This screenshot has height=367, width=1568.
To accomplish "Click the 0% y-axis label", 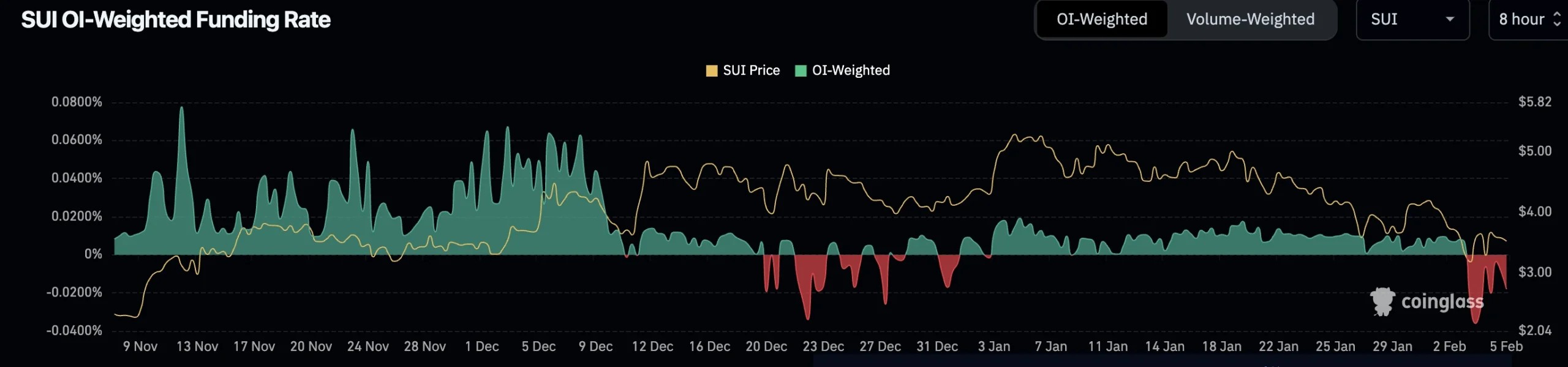I will 93,254.
